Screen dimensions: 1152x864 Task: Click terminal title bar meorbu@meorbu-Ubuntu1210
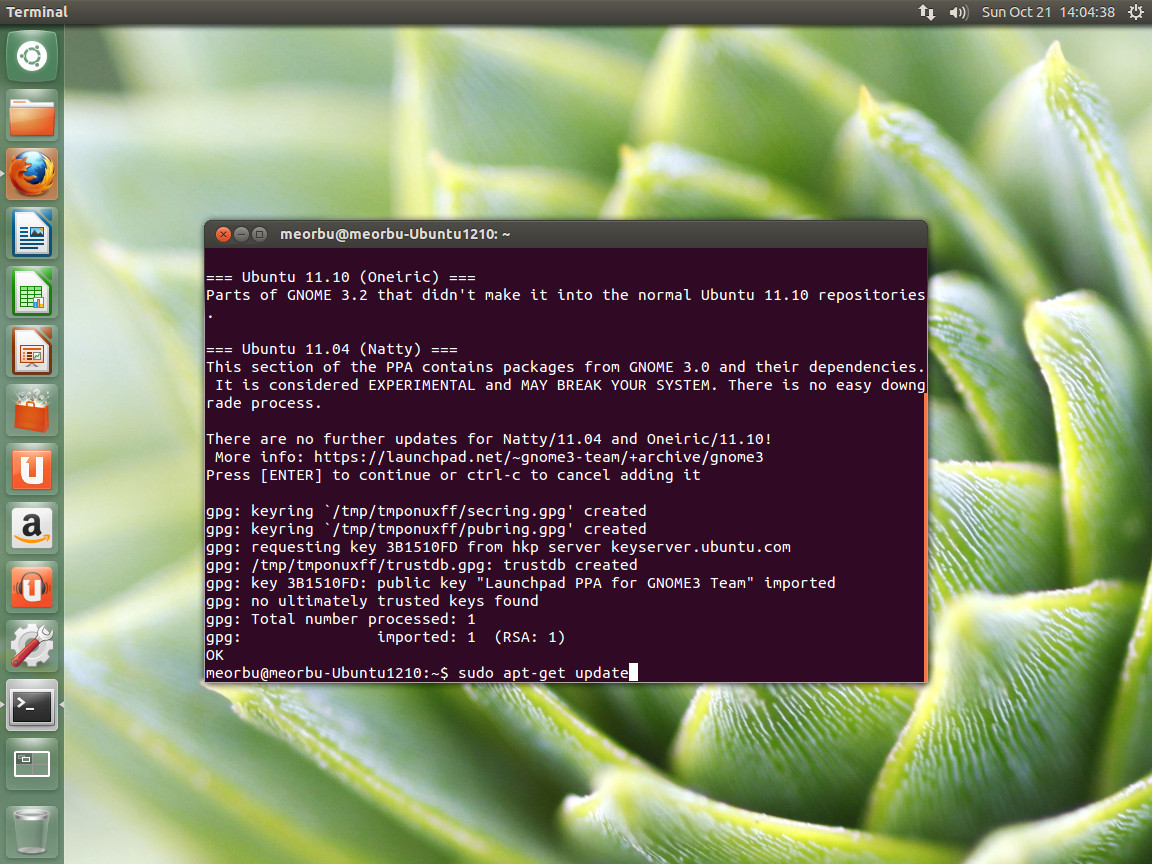(x=395, y=234)
